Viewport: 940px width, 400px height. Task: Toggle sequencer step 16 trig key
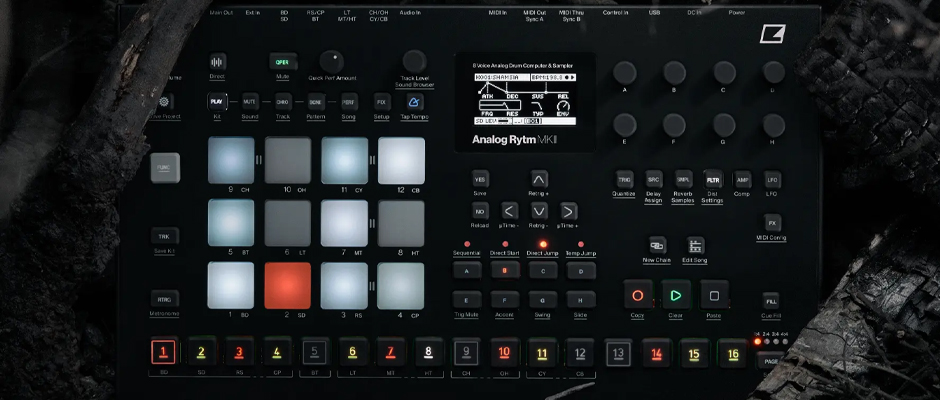coord(732,354)
